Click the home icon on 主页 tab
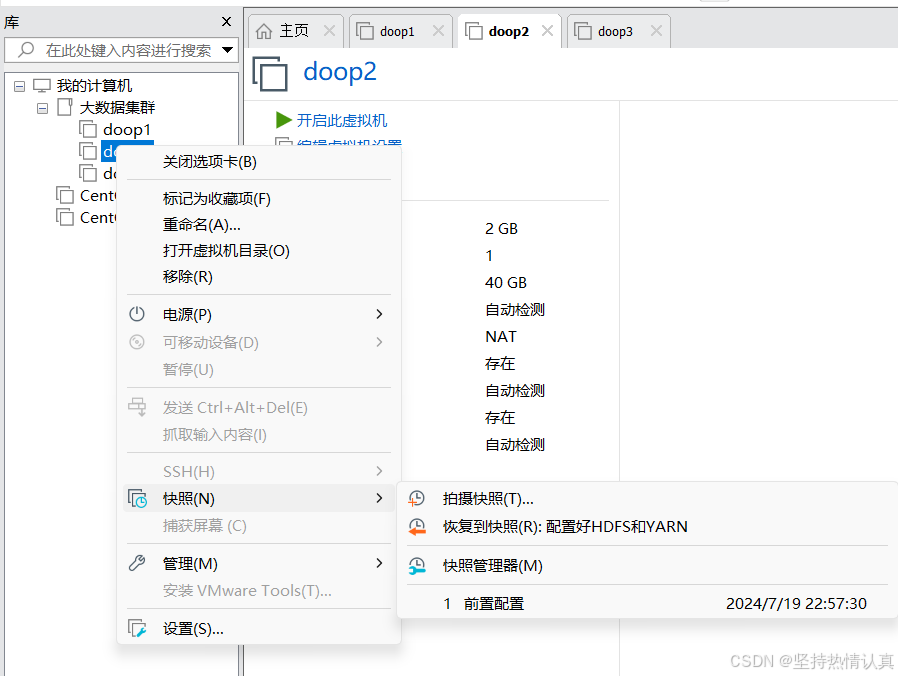The image size is (898, 676). pos(263,31)
